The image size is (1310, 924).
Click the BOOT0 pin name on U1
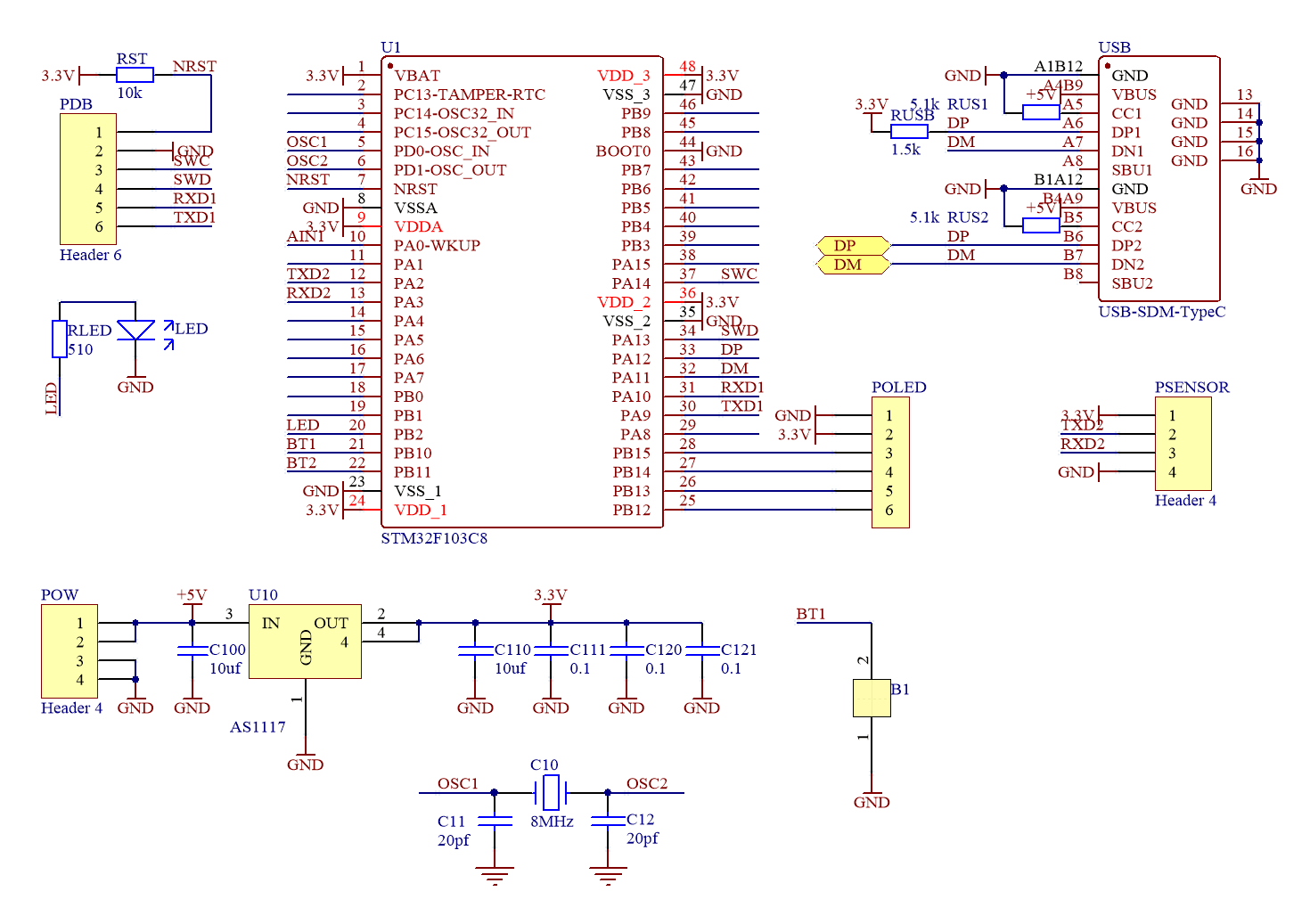pos(623,151)
